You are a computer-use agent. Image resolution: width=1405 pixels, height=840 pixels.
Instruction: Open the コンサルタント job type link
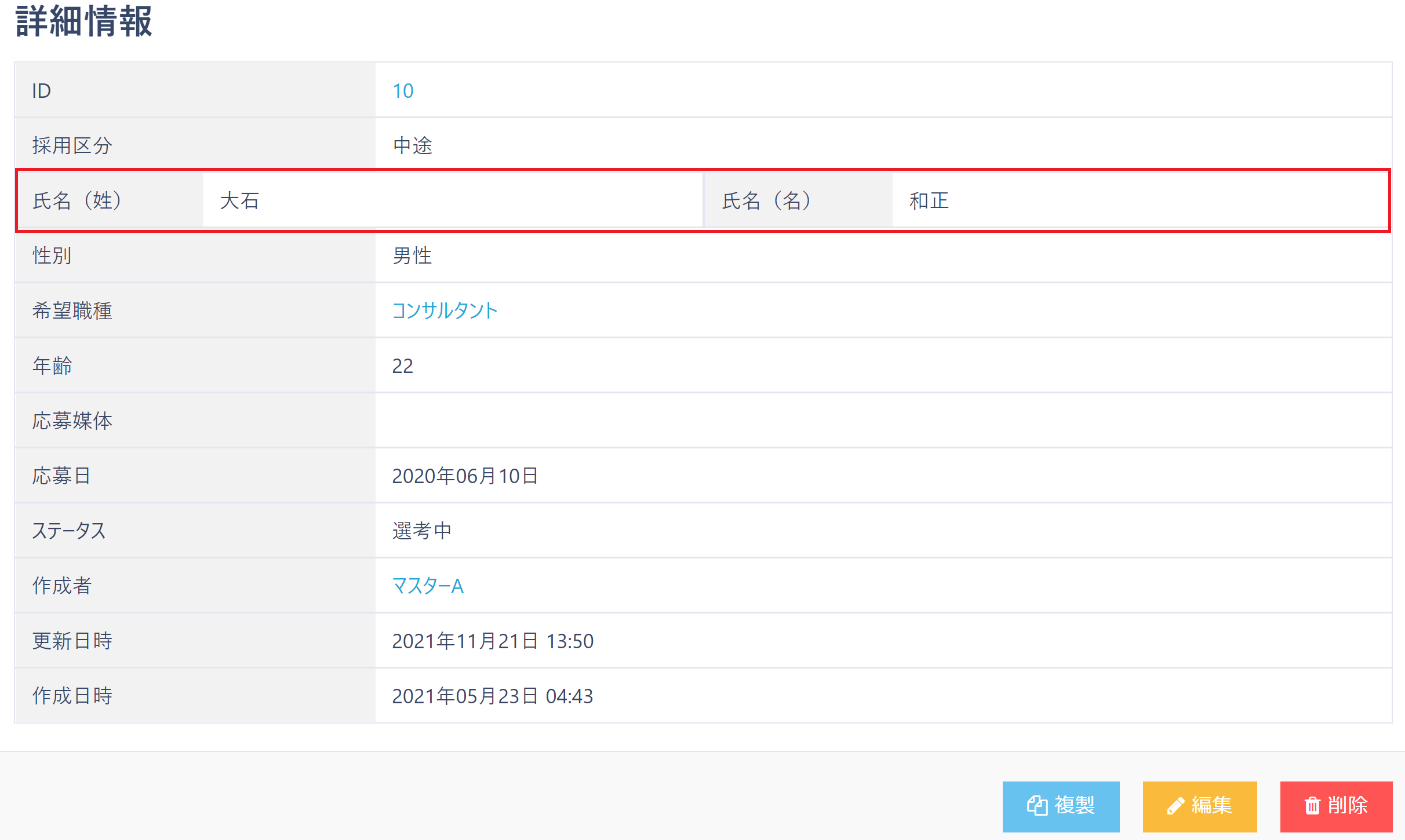[x=445, y=311]
